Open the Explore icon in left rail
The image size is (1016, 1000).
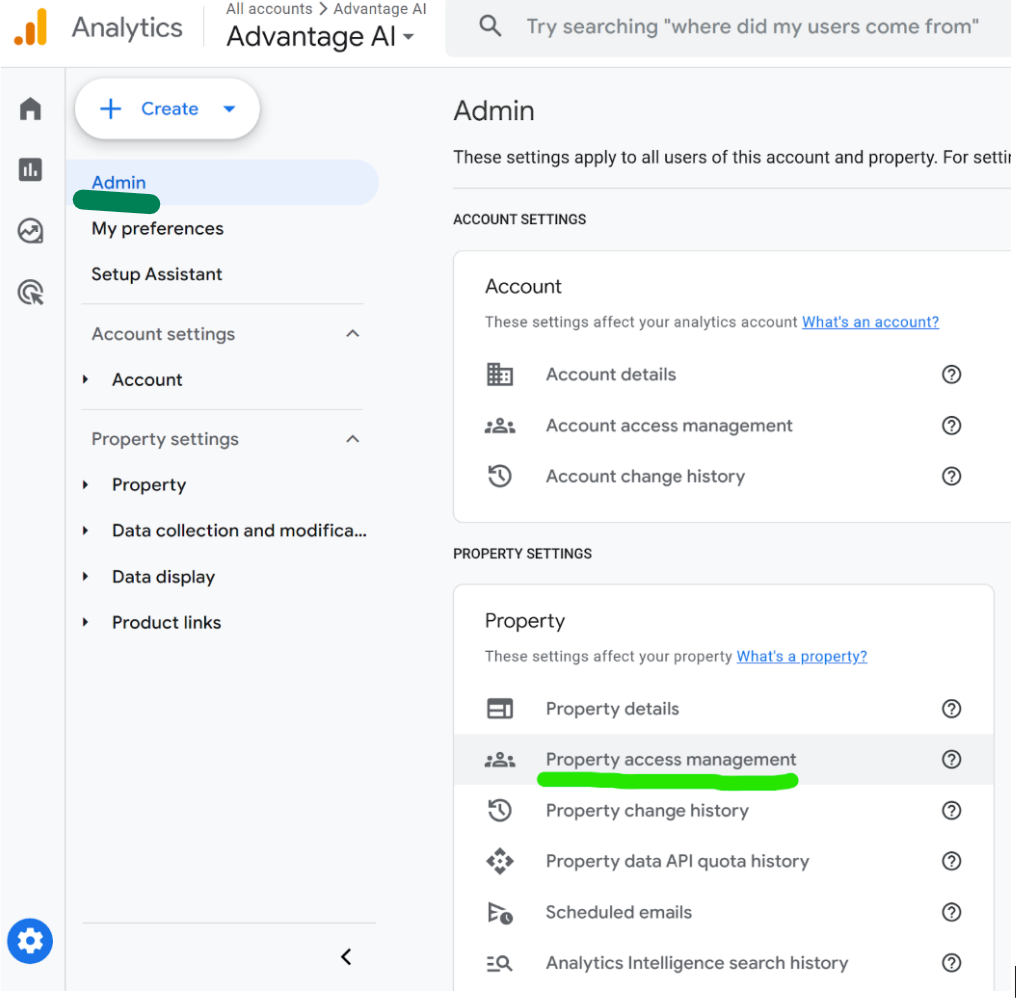pyautogui.click(x=31, y=231)
